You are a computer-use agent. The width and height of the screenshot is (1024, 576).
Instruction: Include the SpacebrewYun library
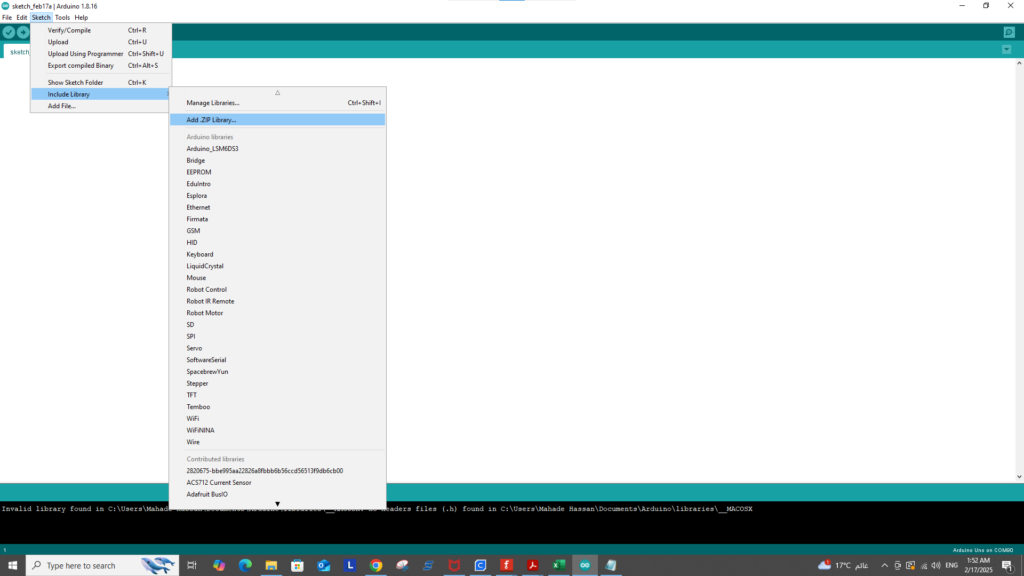(278, 372)
